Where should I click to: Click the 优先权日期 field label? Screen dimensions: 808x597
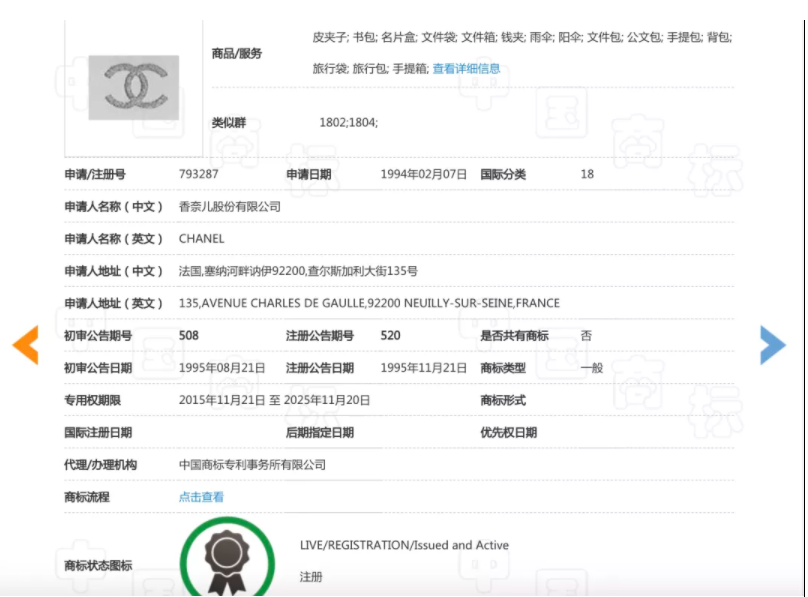tap(509, 433)
